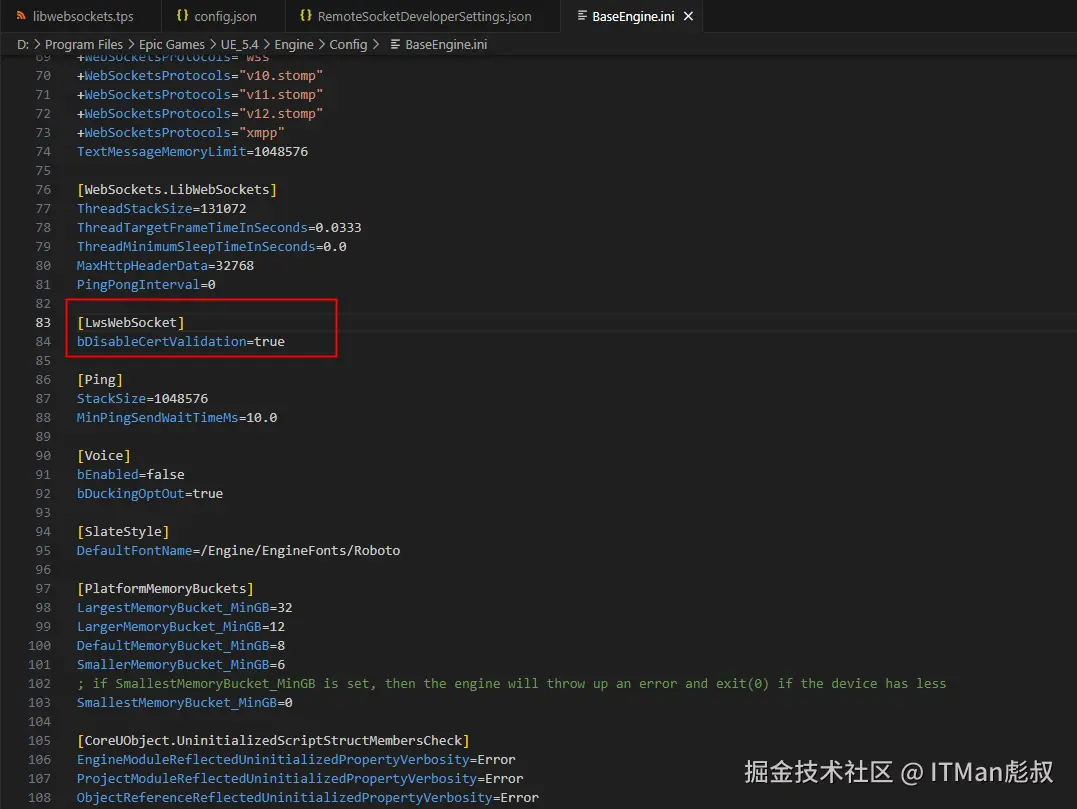Click the file icon on BaseEngine.ini tab

coord(582,15)
